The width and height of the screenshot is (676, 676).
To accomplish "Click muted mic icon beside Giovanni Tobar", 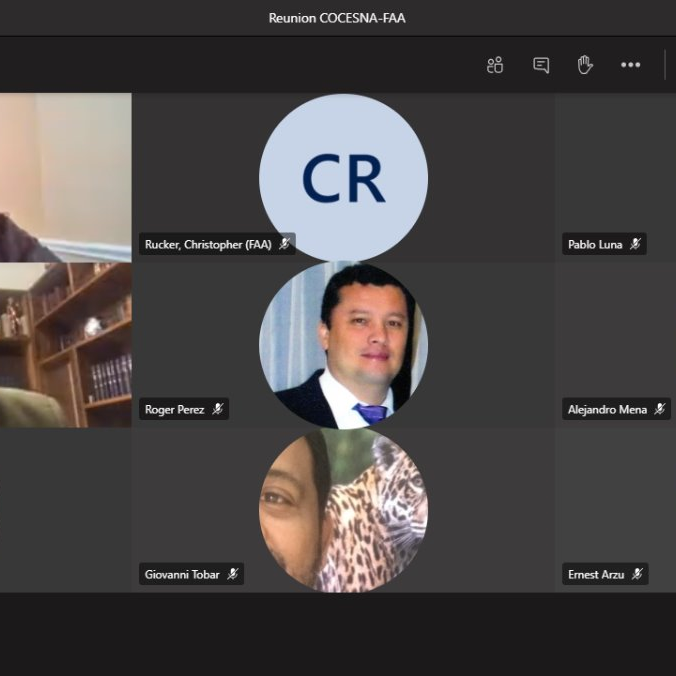I will pyautogui.click(x=232, y=574).
